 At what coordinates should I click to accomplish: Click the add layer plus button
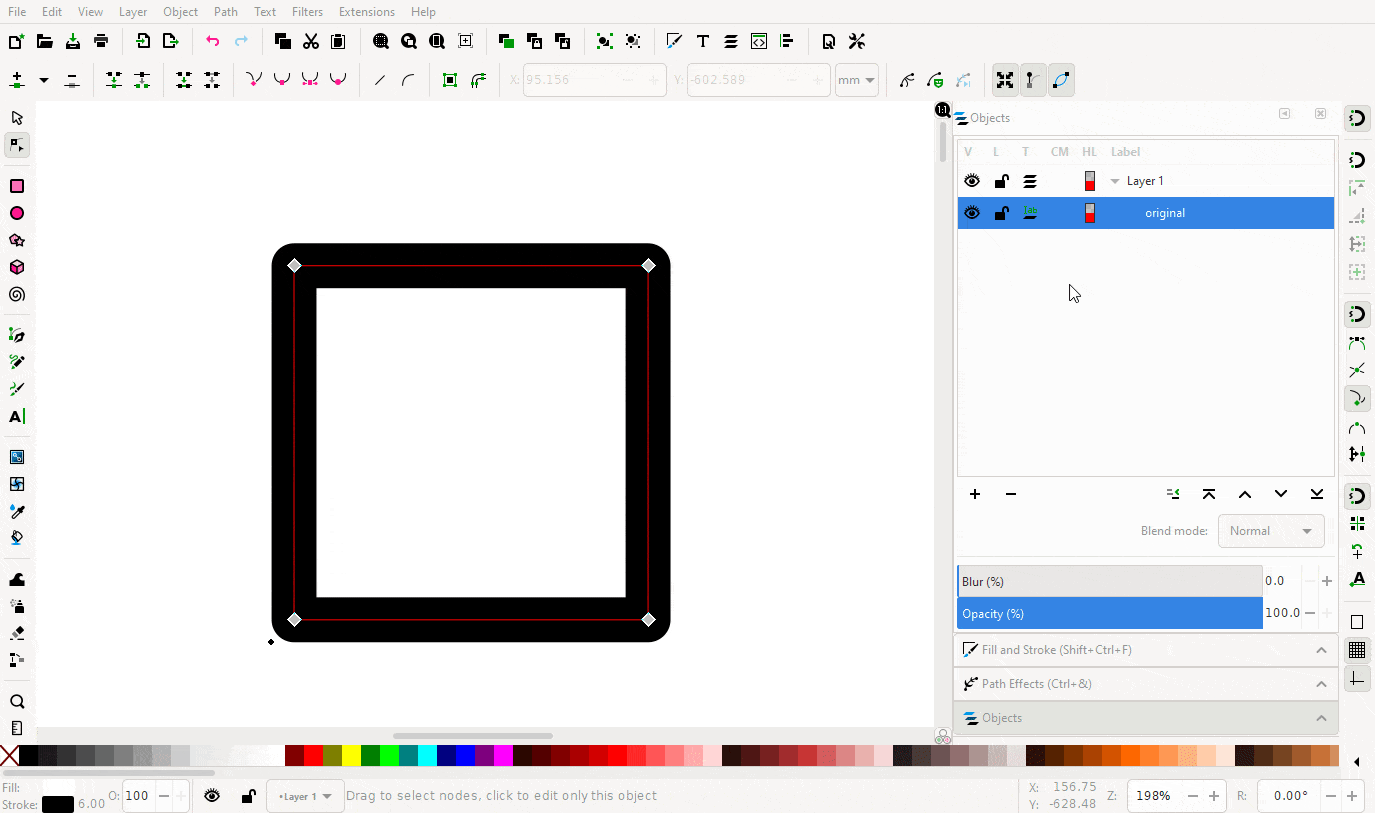click(975, 494)
